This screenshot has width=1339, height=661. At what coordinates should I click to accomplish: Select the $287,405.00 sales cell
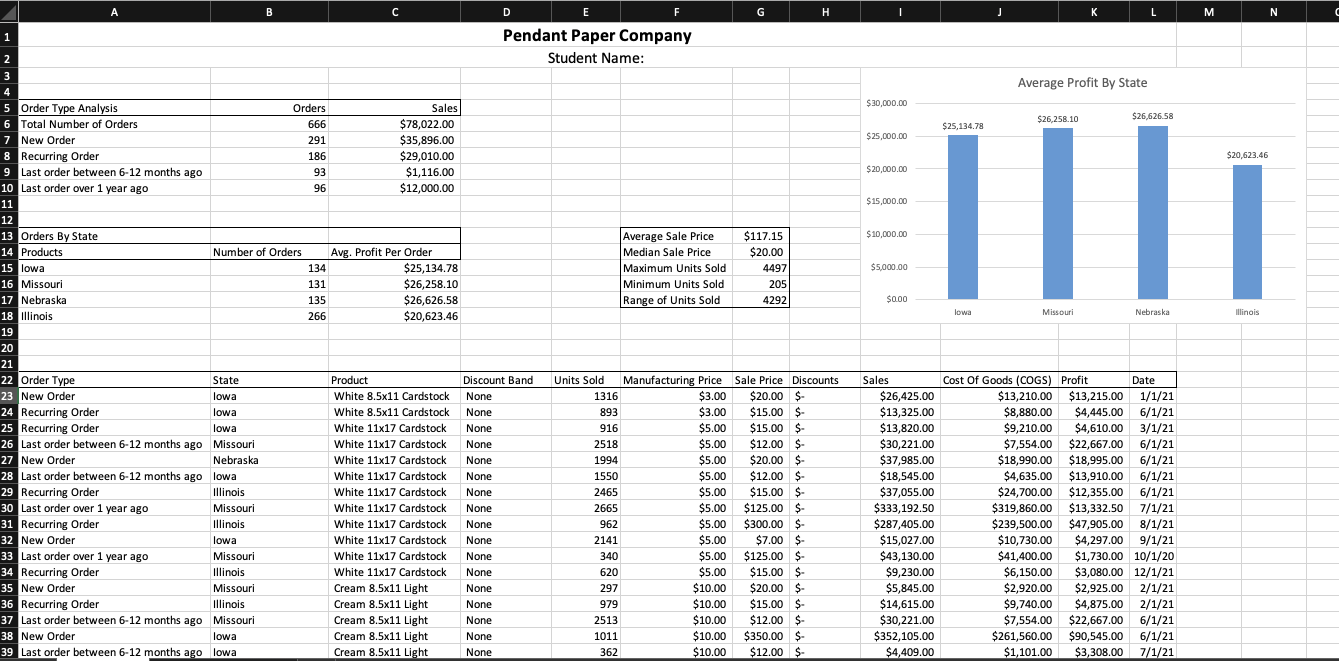coord(900,524)
